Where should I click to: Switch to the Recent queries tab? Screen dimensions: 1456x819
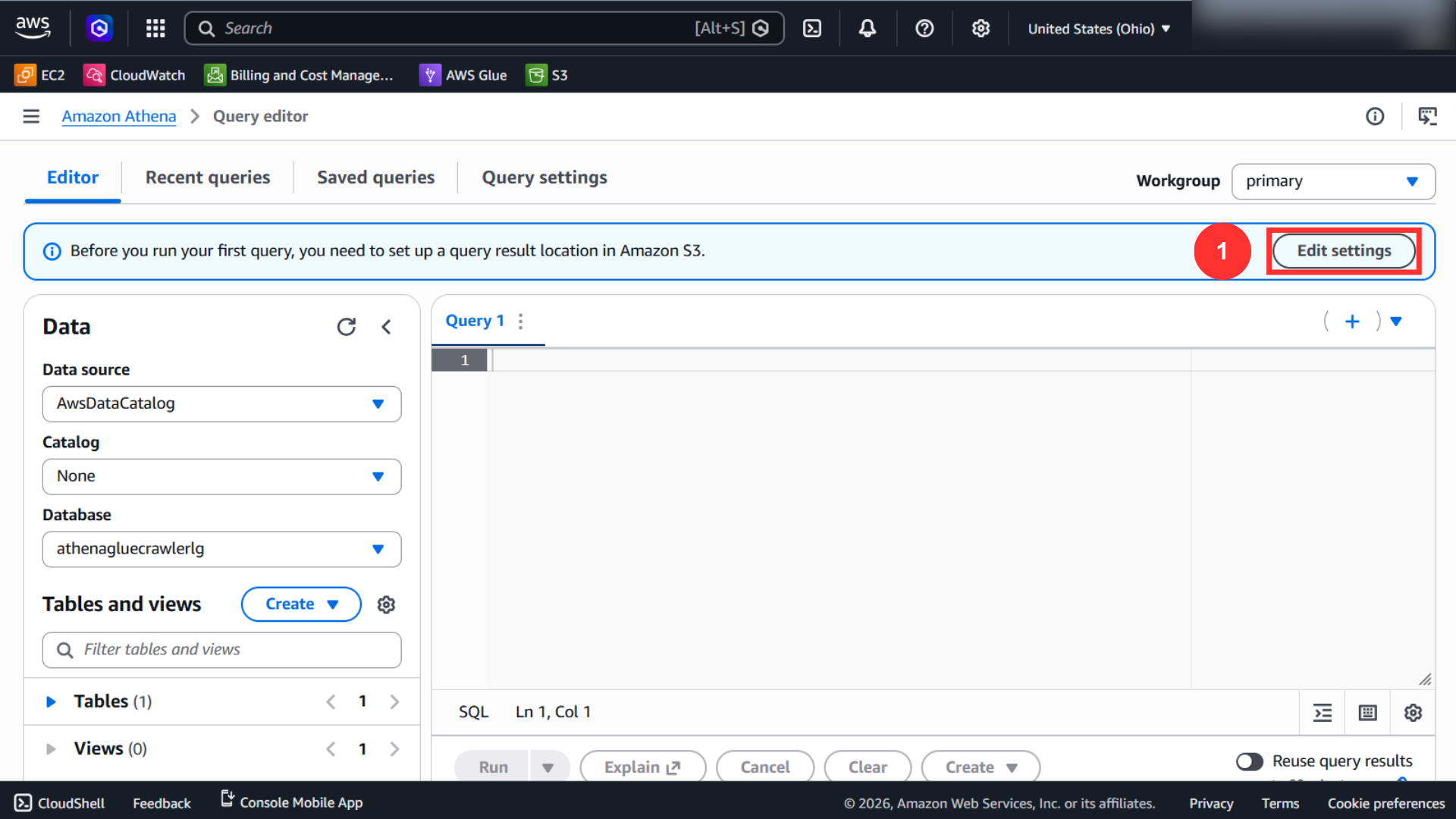208,177
